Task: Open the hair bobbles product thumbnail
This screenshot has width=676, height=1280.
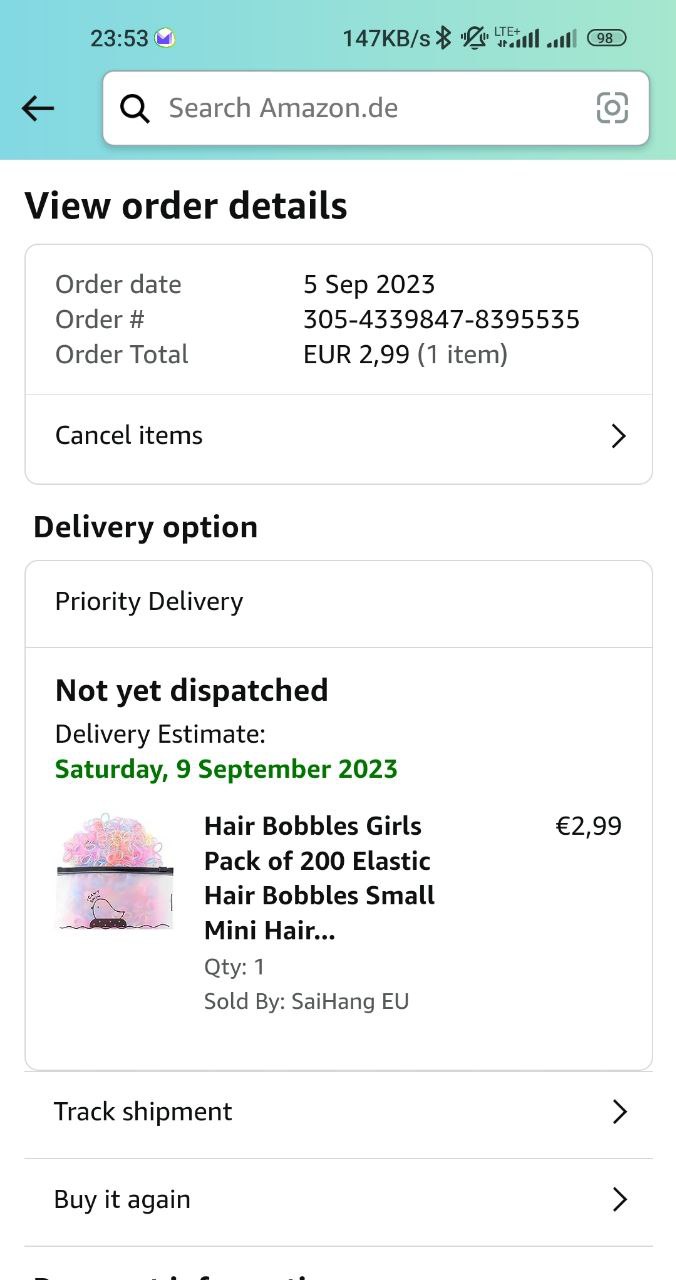Action: click(115, 873)
